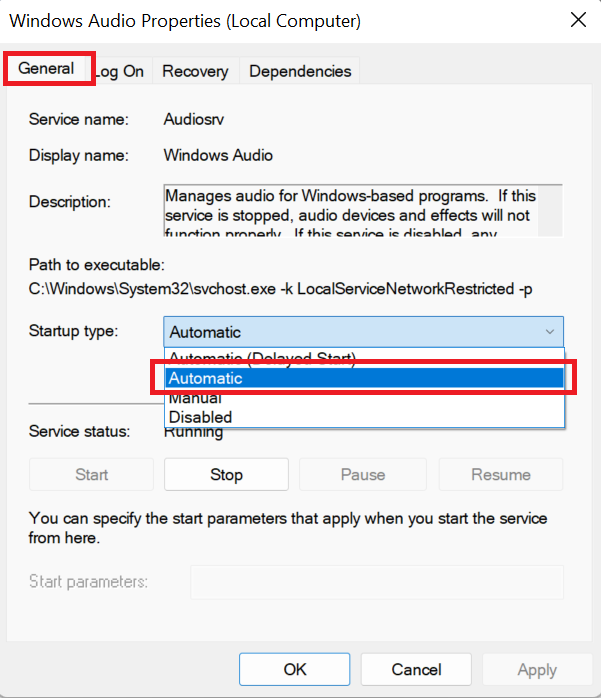Collapse the Startup type dropdown arrow
Viewport: 601px width, 698px height.
coord(548,332)
